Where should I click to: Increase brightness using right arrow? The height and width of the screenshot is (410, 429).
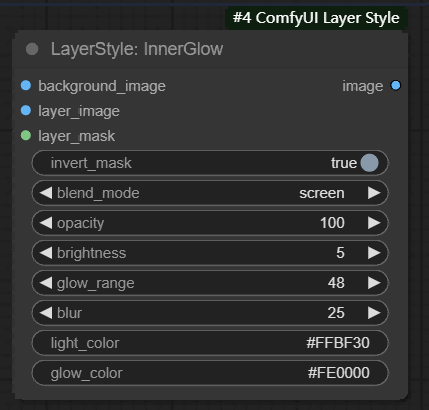tap(374, 253)
